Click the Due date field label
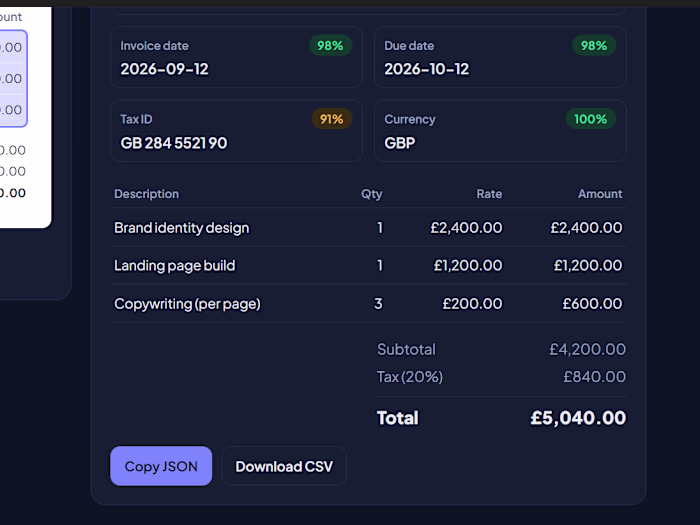This screenshot has width=700, height=525. coord(409,46)
